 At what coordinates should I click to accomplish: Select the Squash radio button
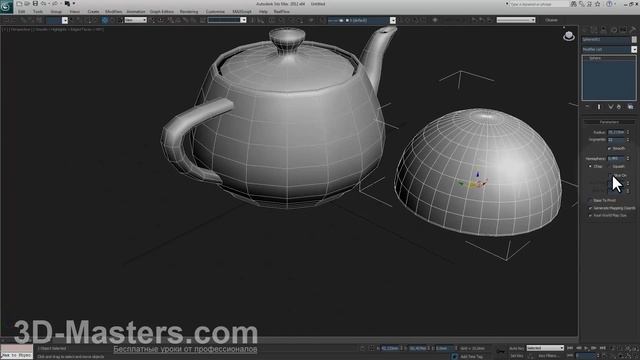point(611,166)
